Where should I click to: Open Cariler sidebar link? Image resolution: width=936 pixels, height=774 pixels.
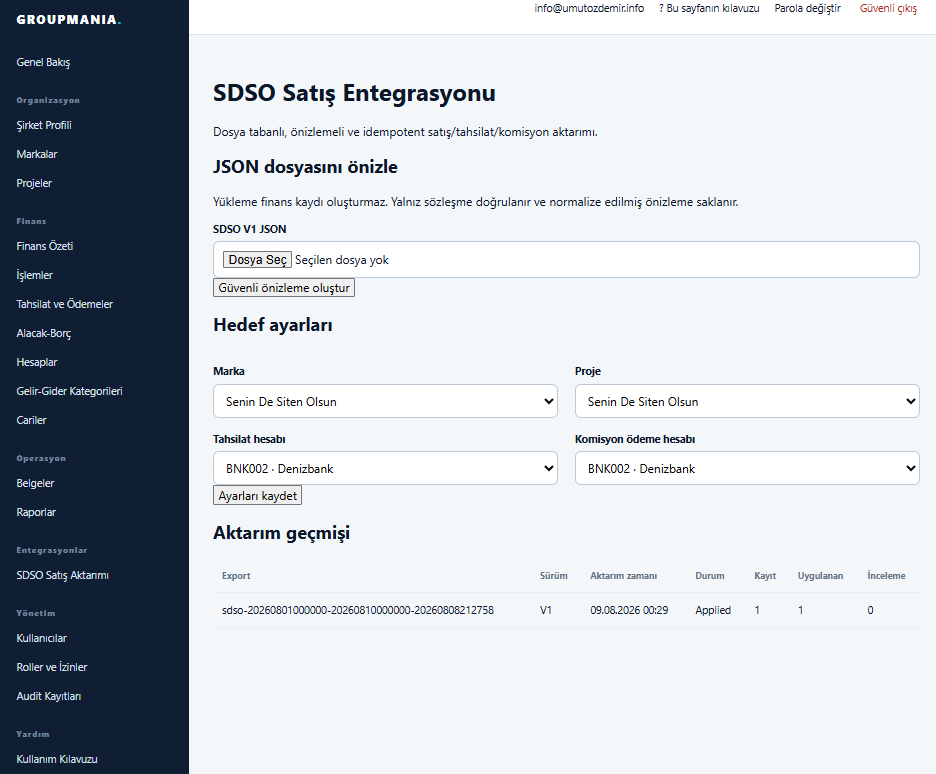[31, 420]
